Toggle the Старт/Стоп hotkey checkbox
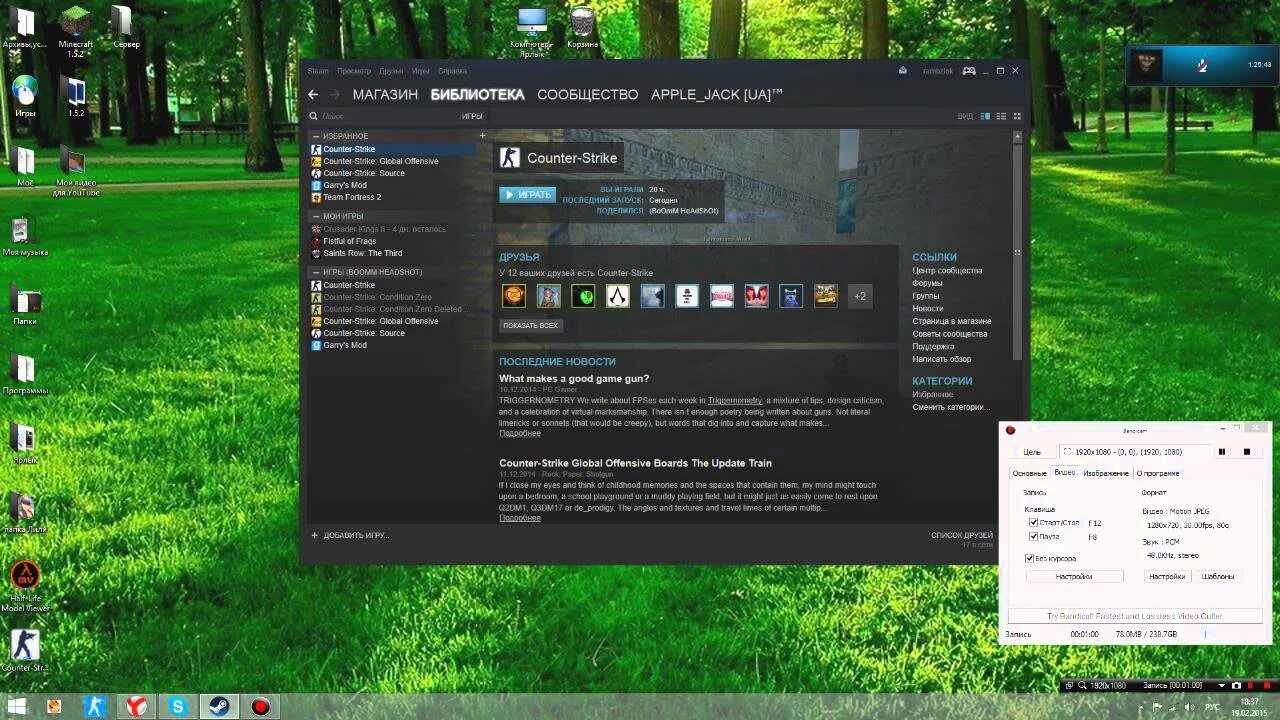Viewport: 1280px width, 720px height. pos(1033,523)
